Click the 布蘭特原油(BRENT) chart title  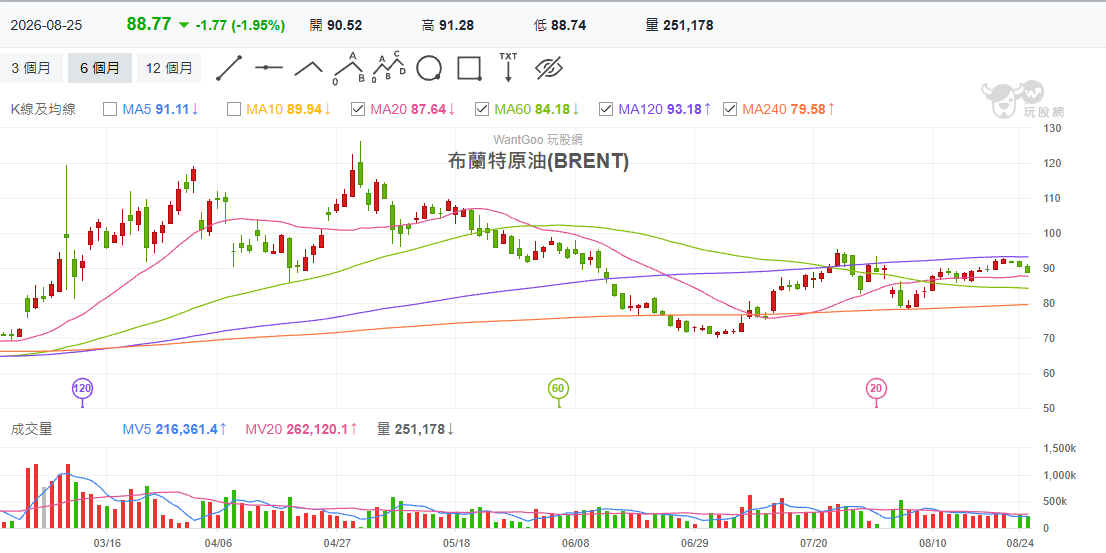click(x=538, y=162)
